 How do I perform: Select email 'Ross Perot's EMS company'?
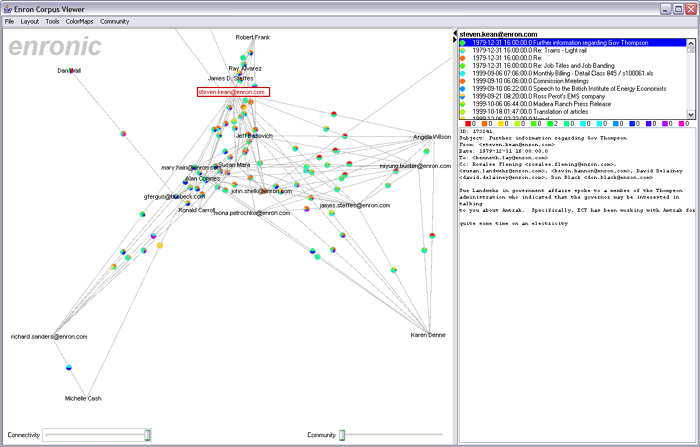tap(573, 96)
